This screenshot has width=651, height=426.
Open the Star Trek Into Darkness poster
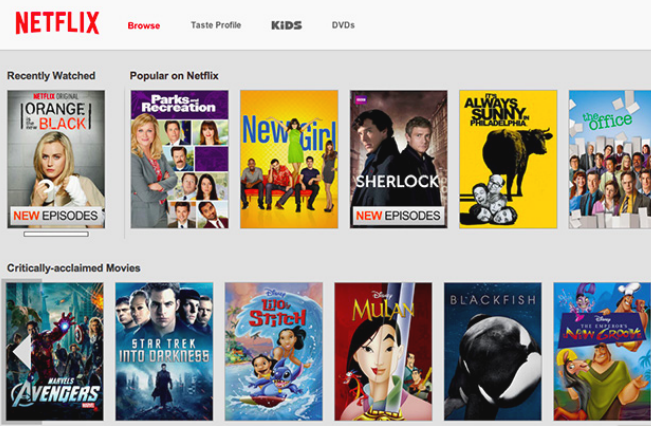point(164,352)
